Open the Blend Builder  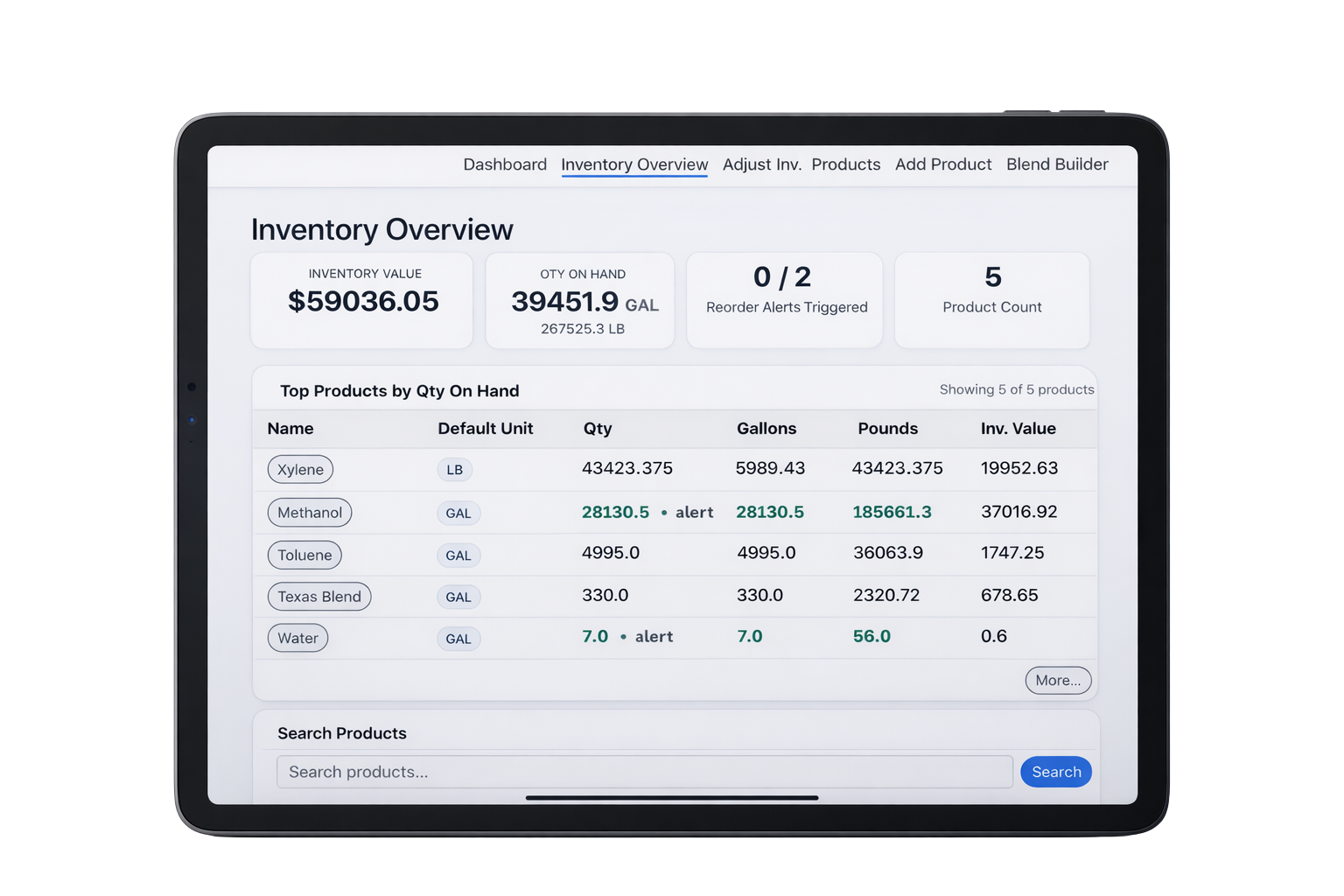pos(1056,164)
